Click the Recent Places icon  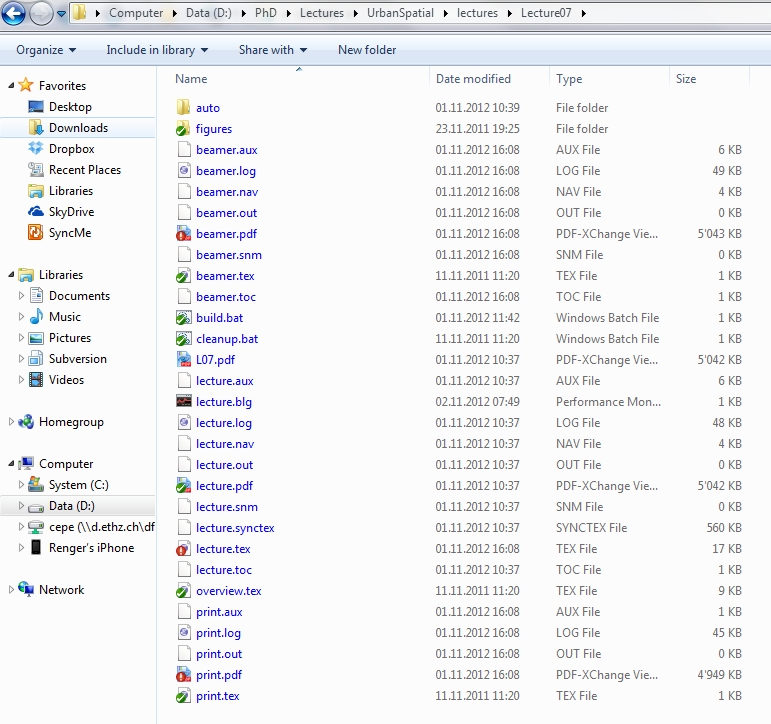coord(36,170)
